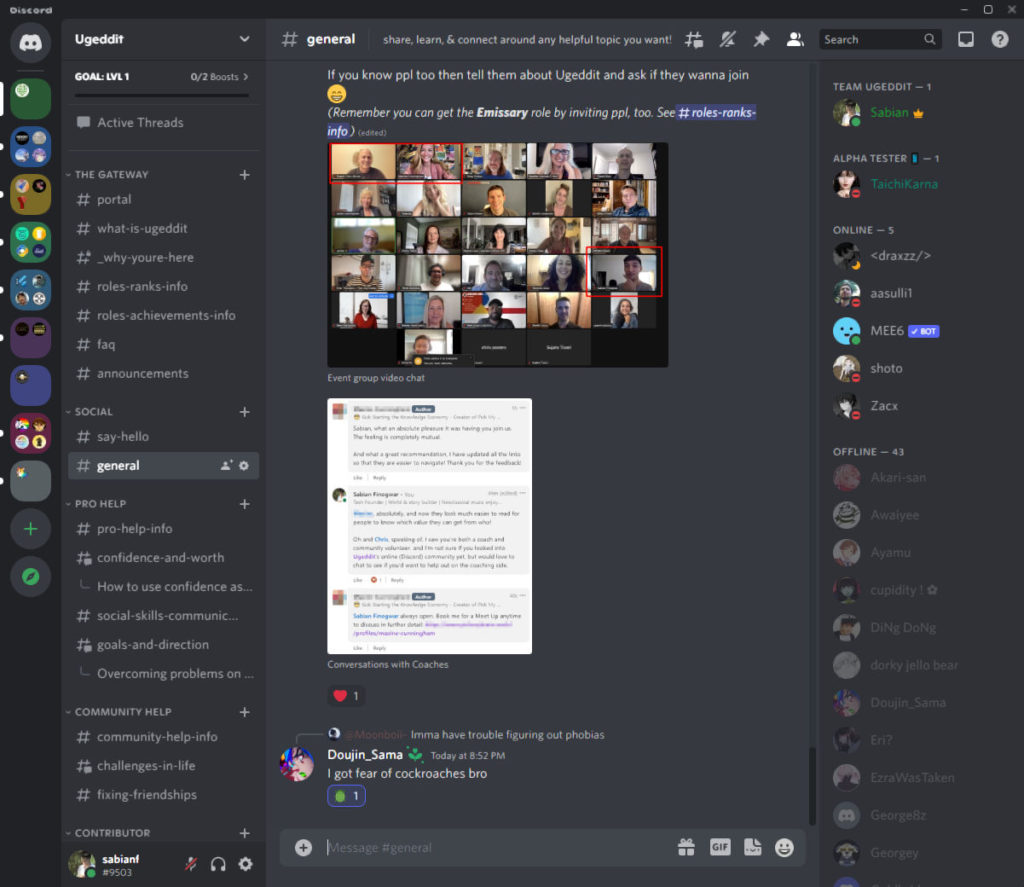Image resolution: width=1024 pixels, height=887 pixels.
Task: Click the chat message scrollbar
Action: (x=812, y=786)
